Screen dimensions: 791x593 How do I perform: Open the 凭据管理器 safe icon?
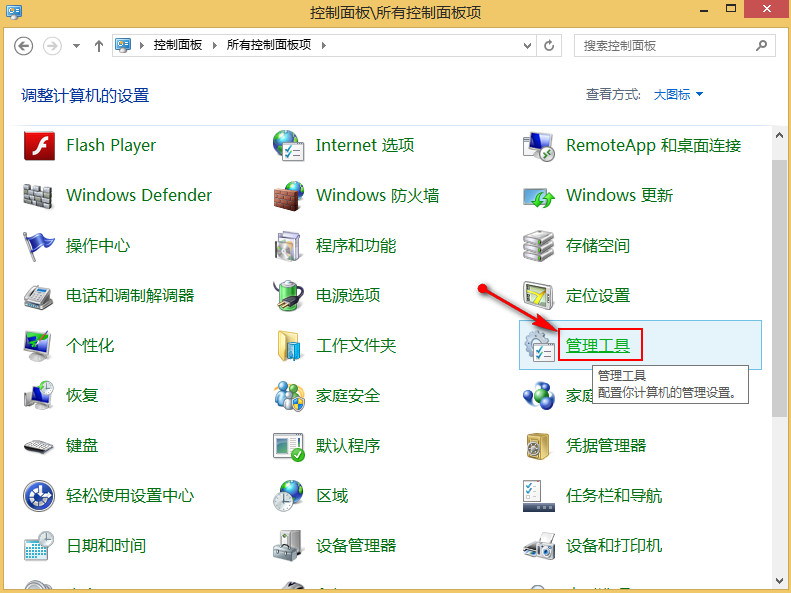click(x=538, y=446)
